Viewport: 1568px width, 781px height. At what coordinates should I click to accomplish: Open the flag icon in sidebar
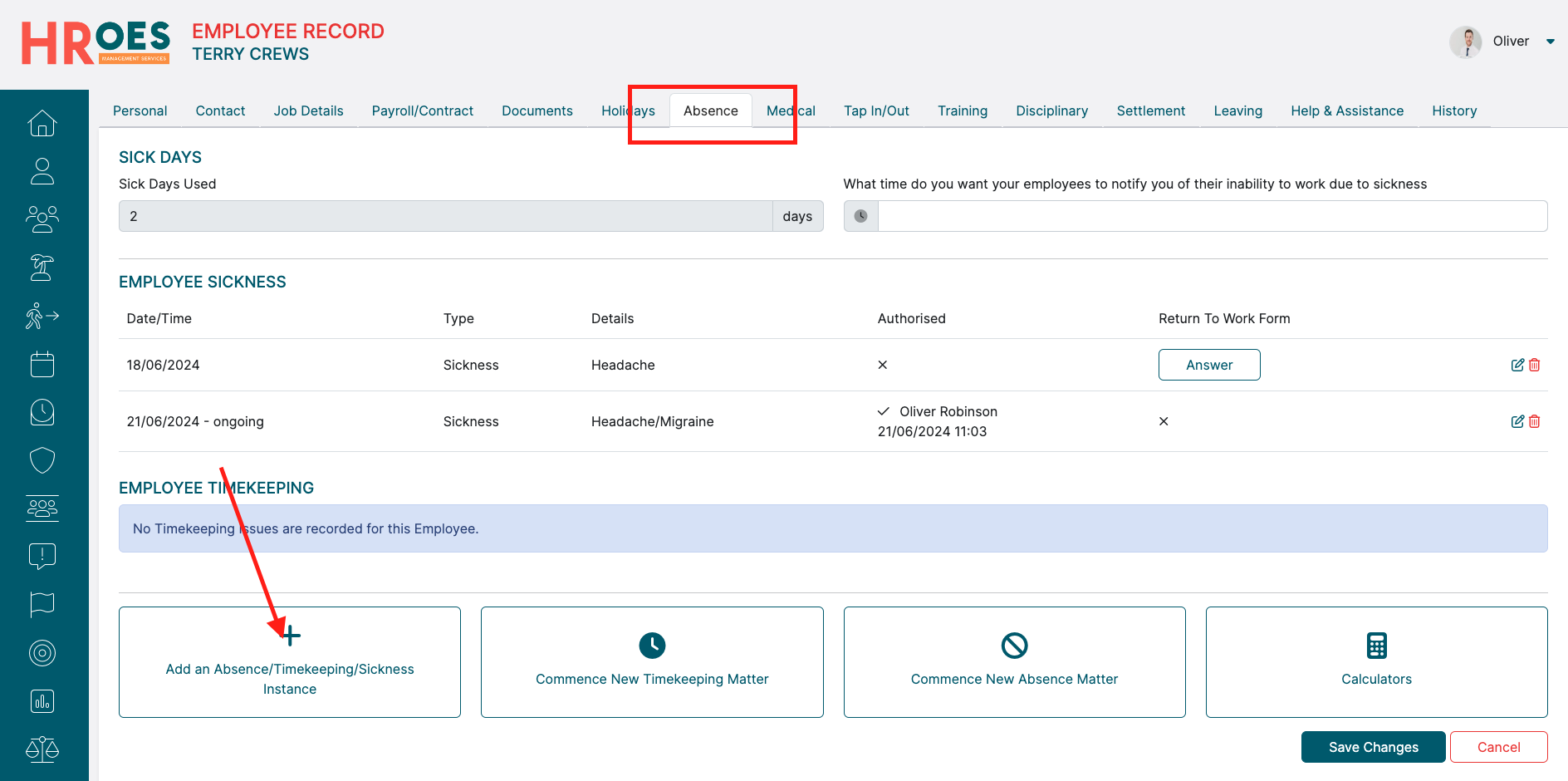click(42, 604)
